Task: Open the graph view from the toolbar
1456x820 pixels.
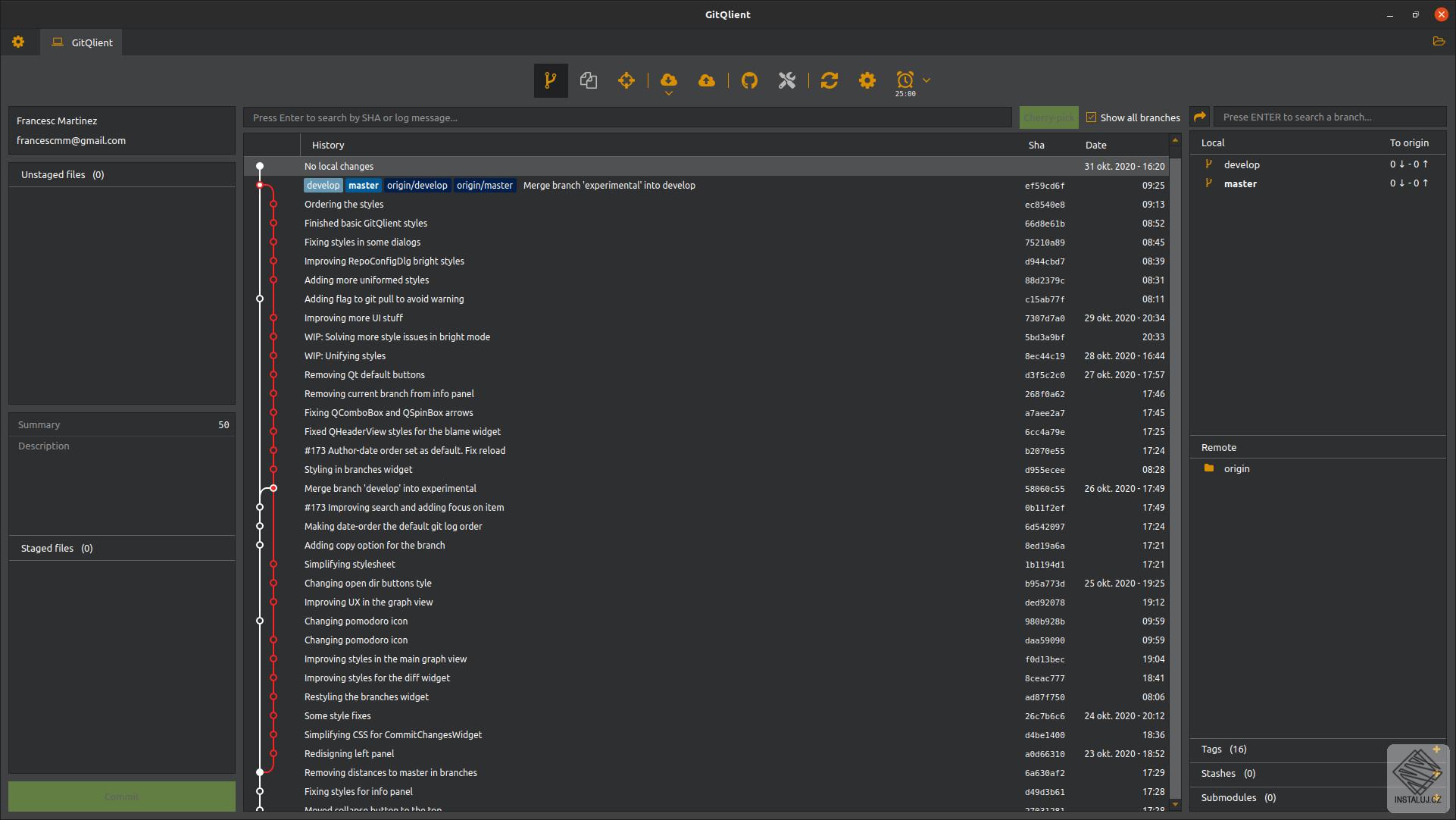Action: click(x=551, y=80)
